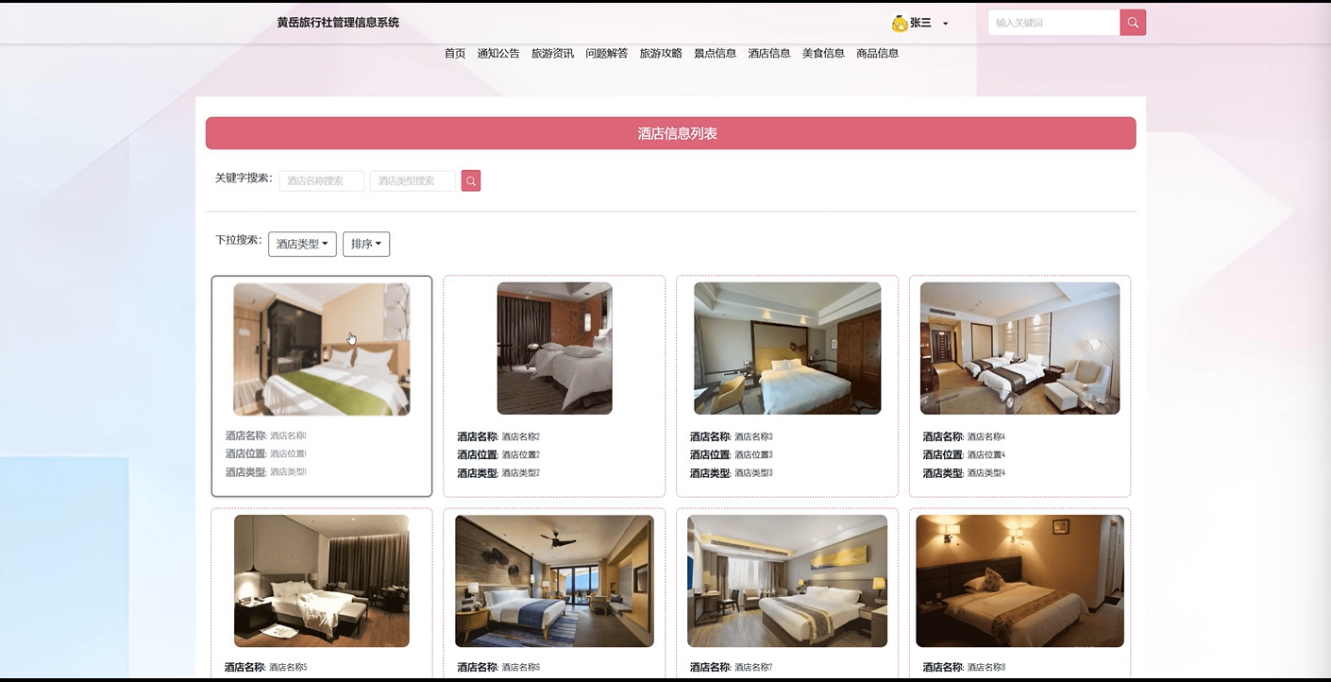Image resolution: width=1331 pixels, height=682 pixels.
Task: Click the text 酒店类型1
Action: coord(288,472)
